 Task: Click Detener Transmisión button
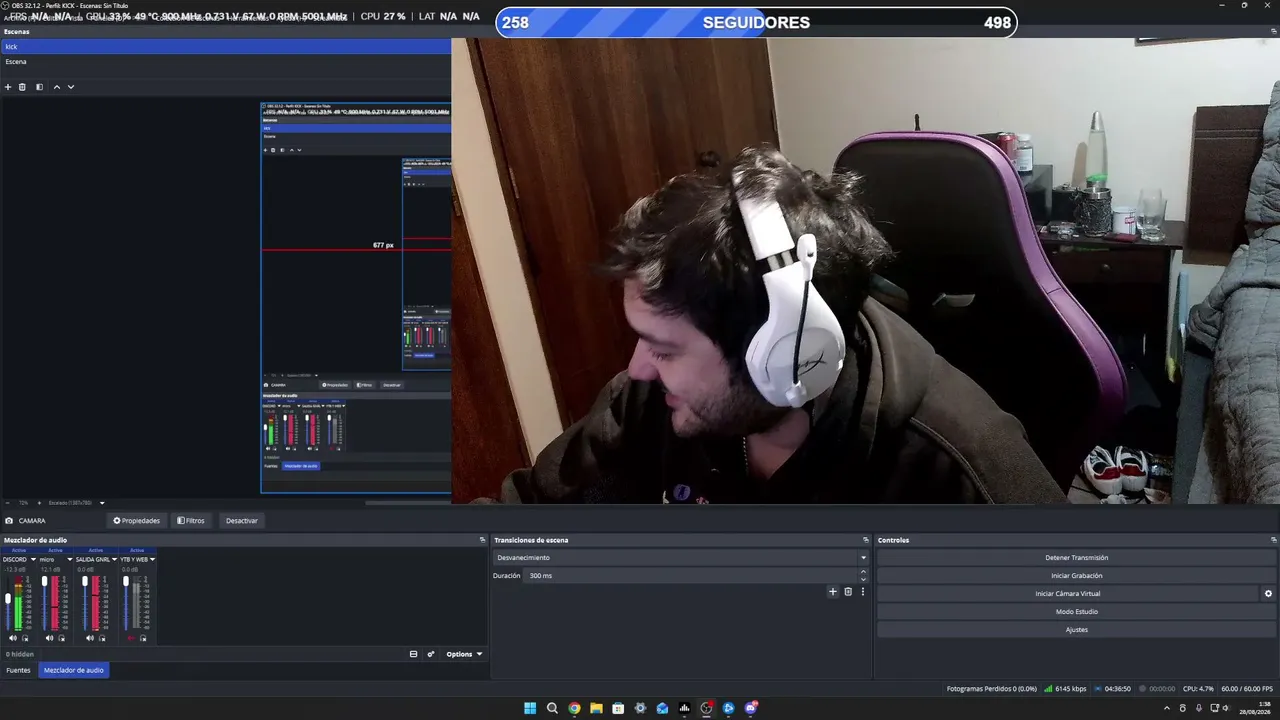click(1077, 558)
